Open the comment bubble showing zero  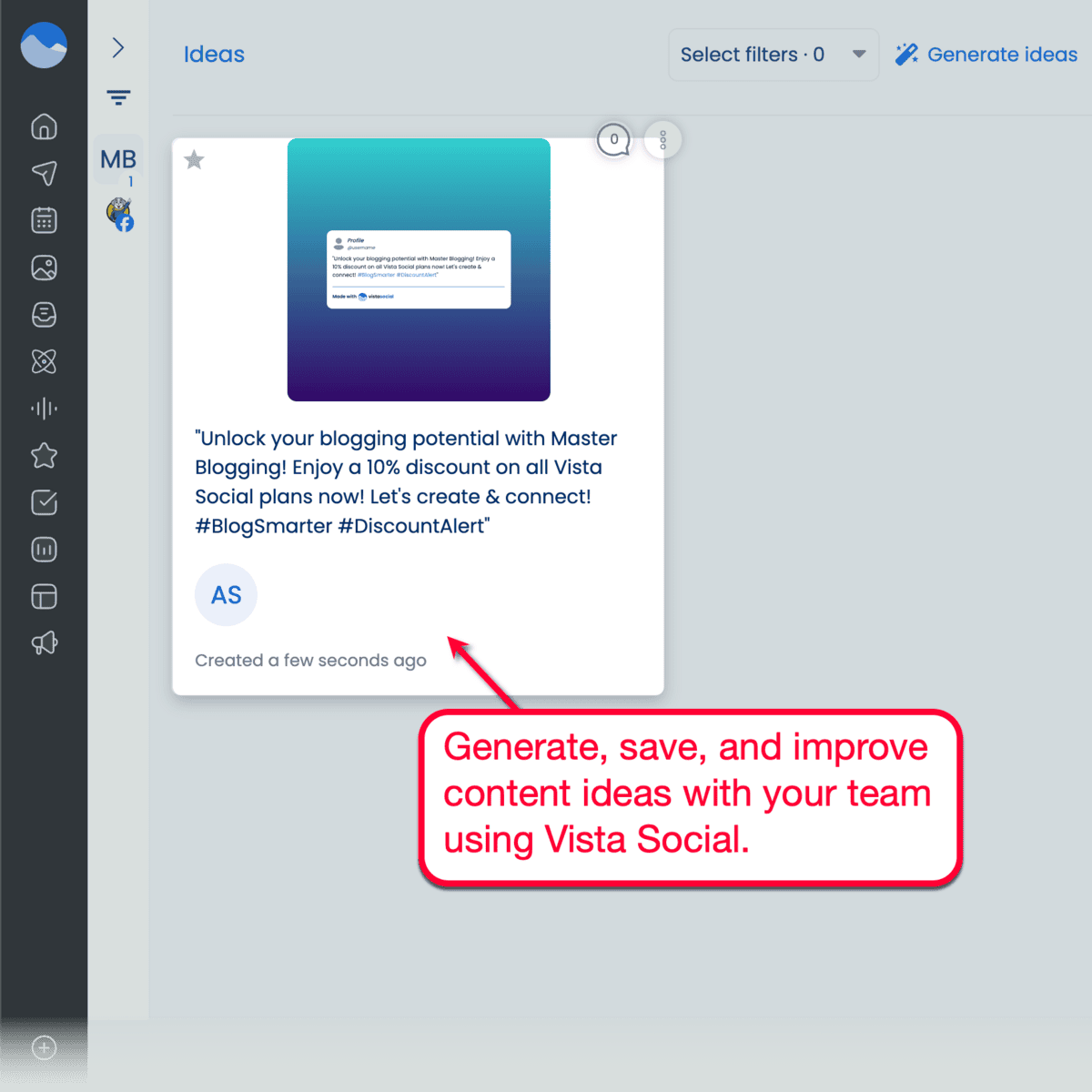click(x=614, y=140)
